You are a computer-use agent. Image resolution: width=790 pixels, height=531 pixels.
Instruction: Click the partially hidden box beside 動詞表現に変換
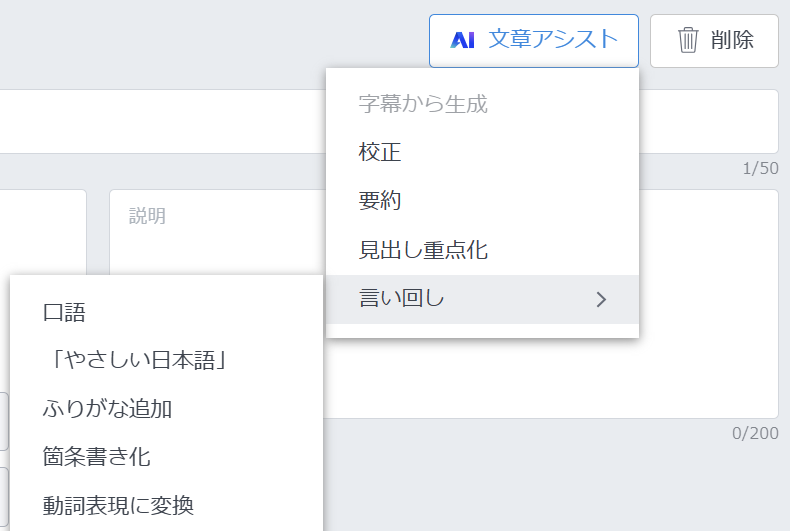4,496
